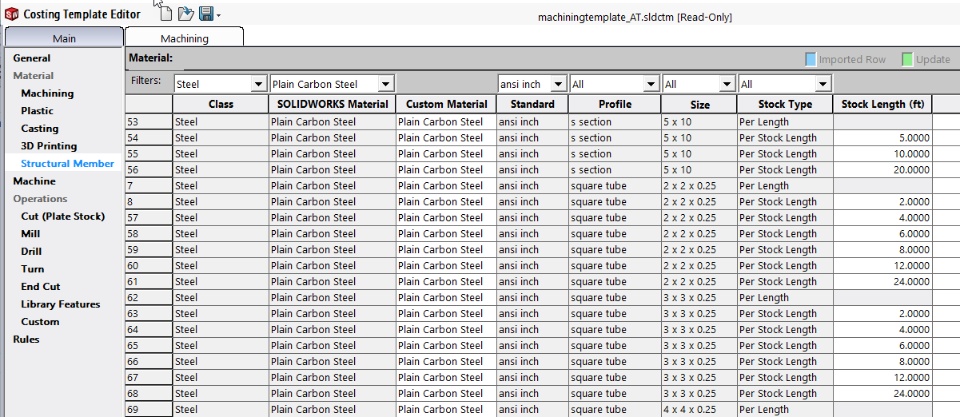Click Stock Length 24.0000 in row 68

point(882,393)
